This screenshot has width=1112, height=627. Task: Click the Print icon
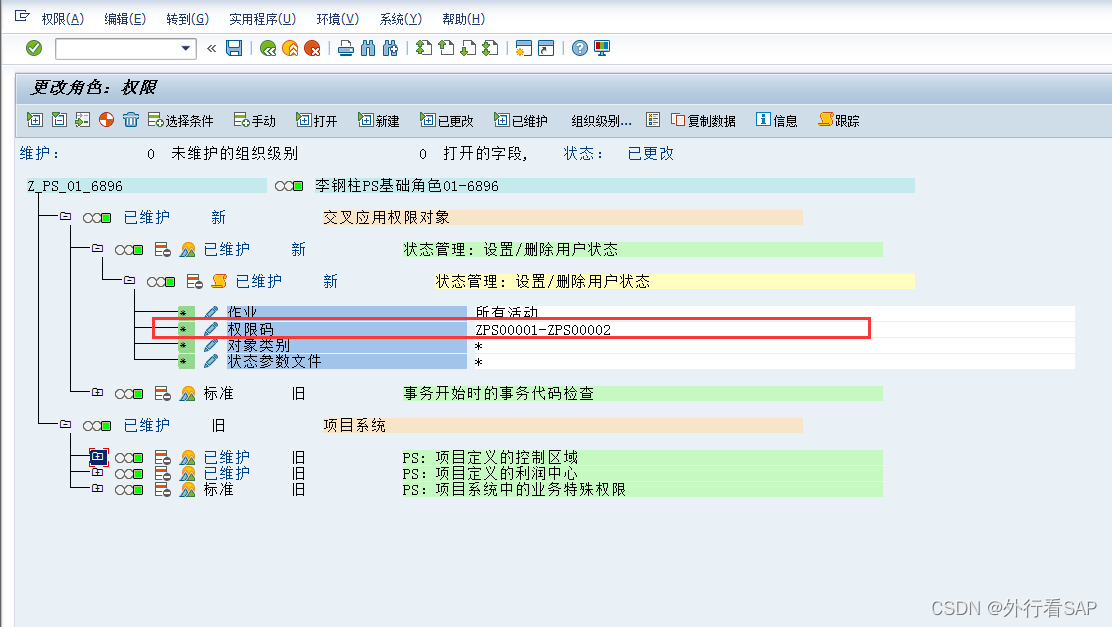click(346, 48)
